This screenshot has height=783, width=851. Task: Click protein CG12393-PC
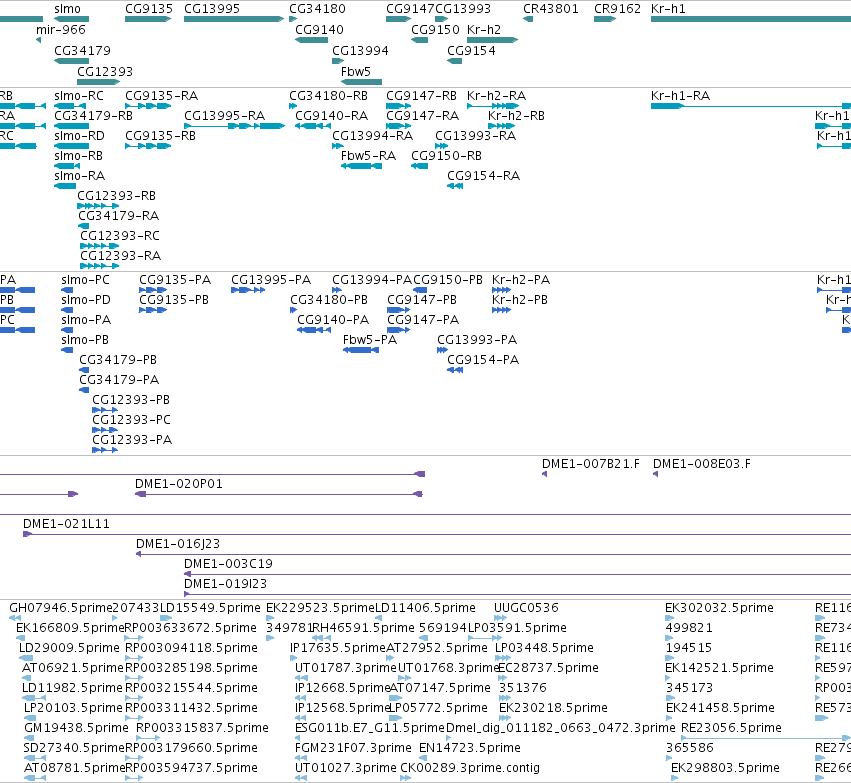point(131,419)
